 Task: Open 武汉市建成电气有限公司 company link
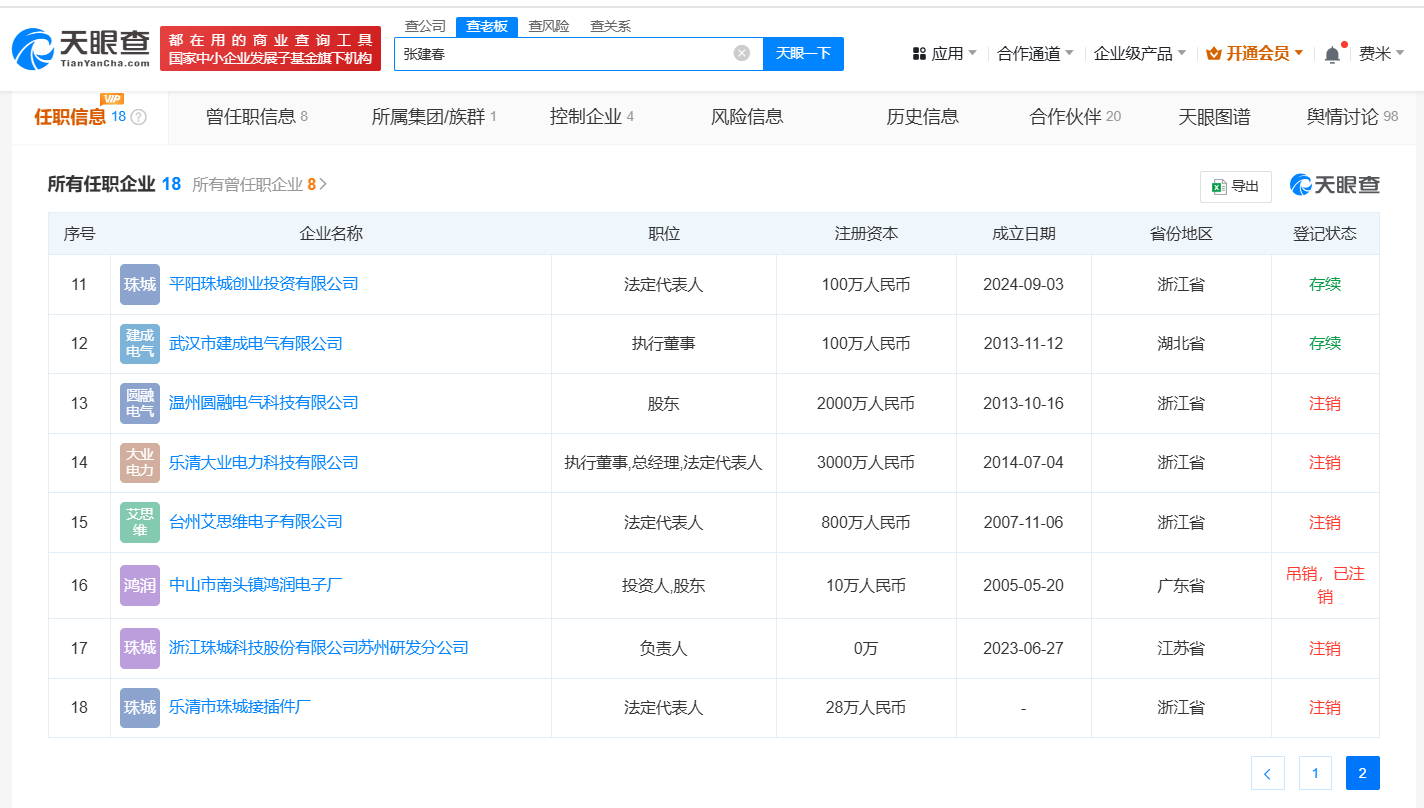256,343
